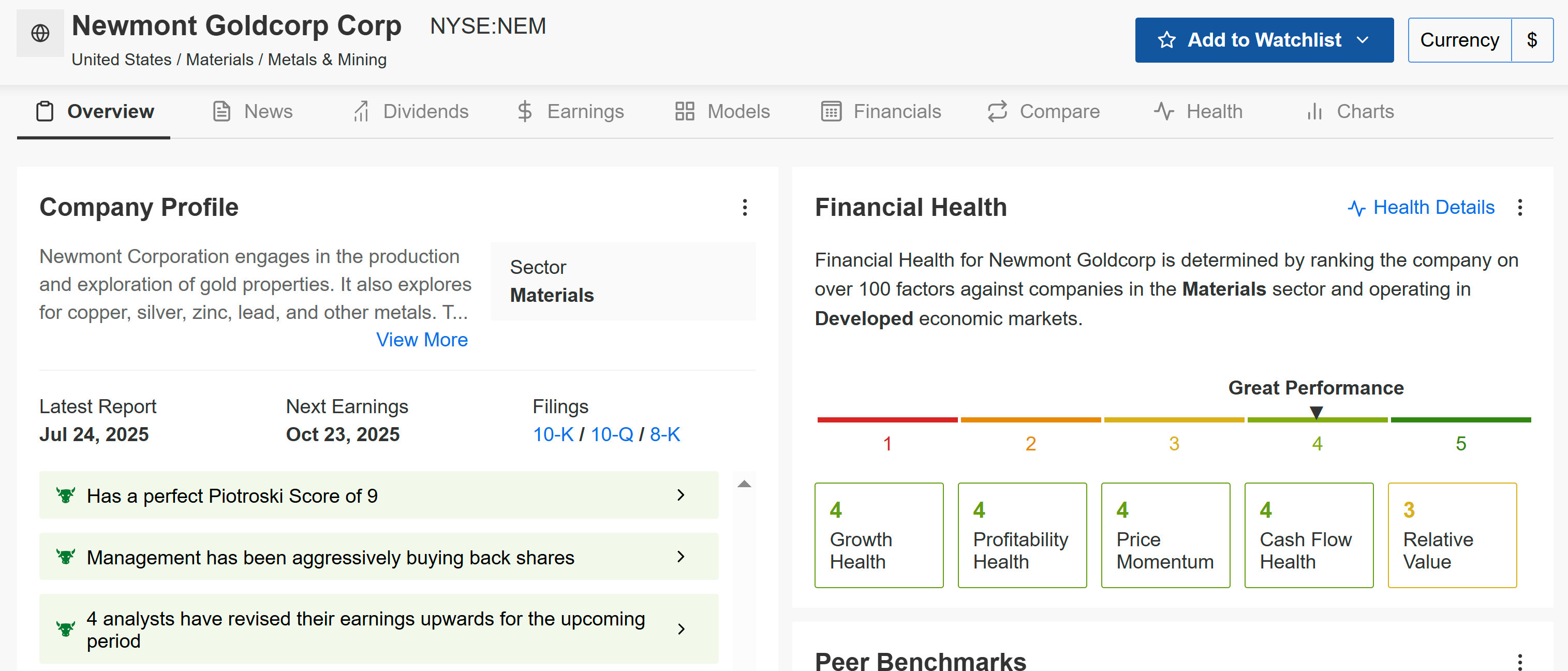
Task: Expand the buying back shares insight chevron
Action: pos(681,557)
